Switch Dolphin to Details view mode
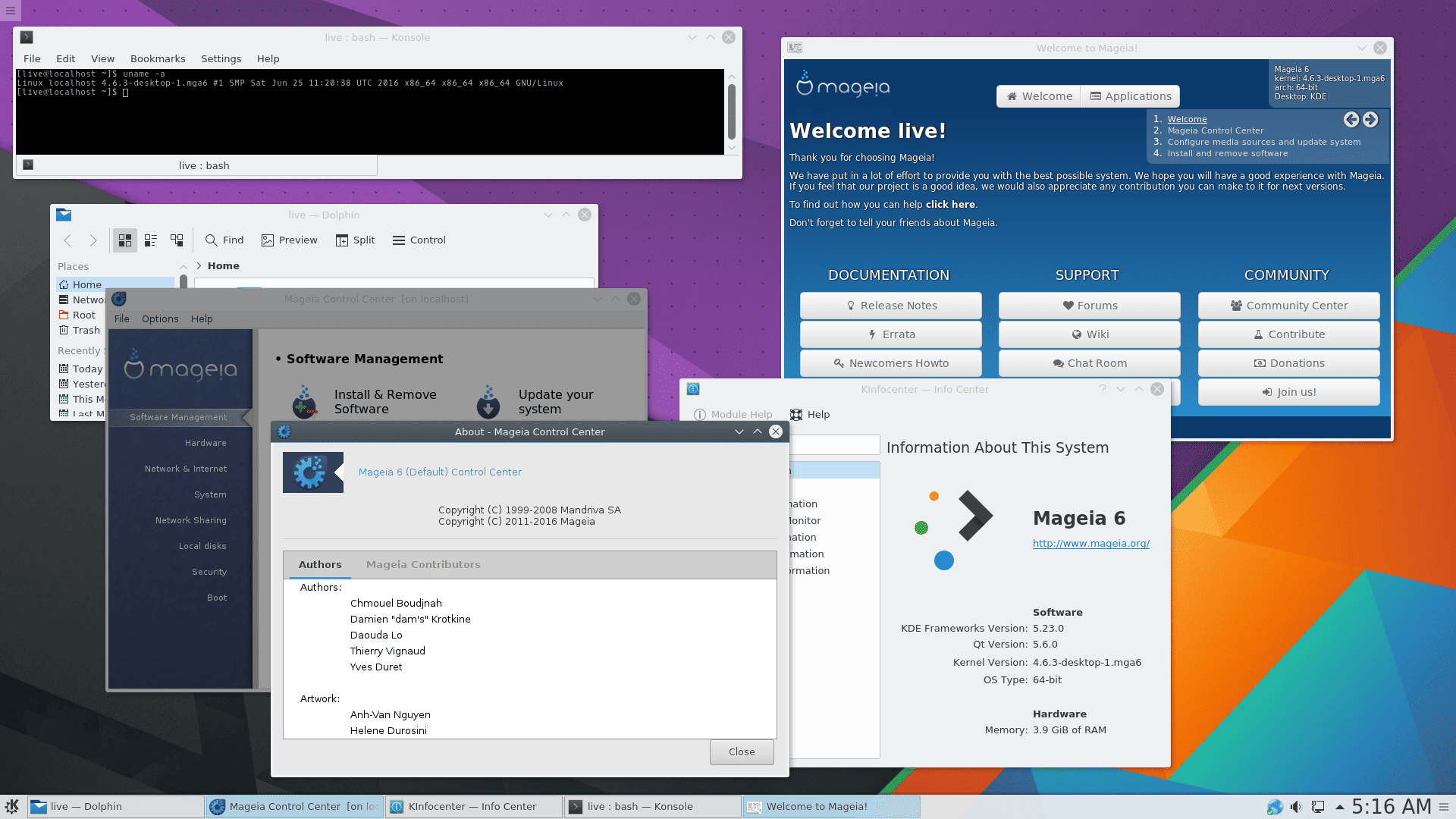Screen dimensions: 1456x819 [177, 240]
